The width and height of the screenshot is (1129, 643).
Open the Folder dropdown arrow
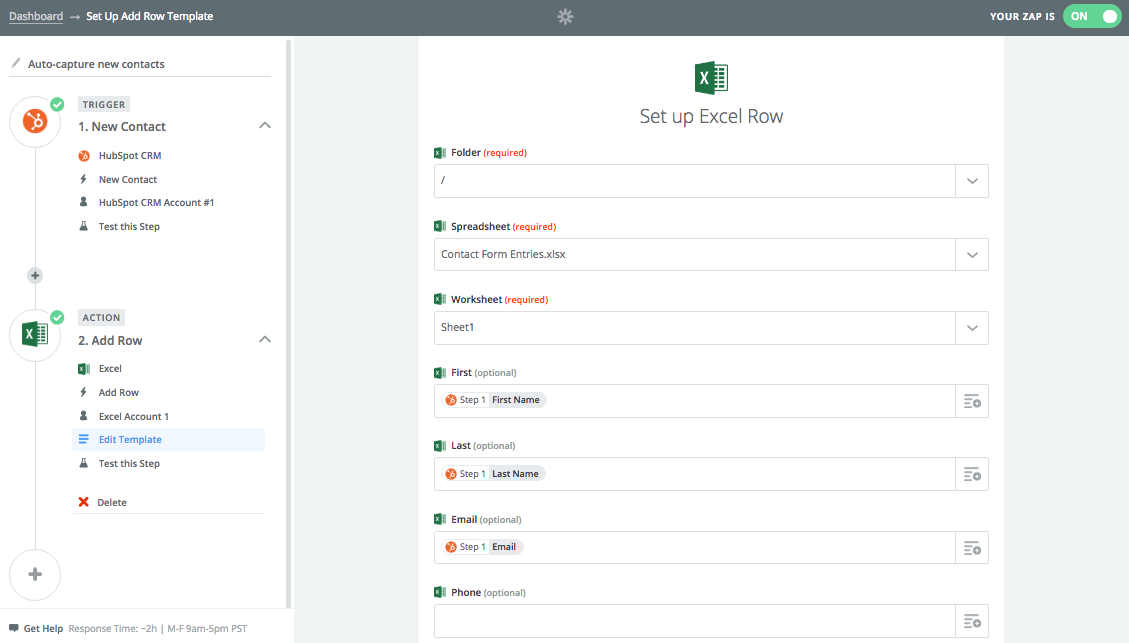click(x=972, y=181)
